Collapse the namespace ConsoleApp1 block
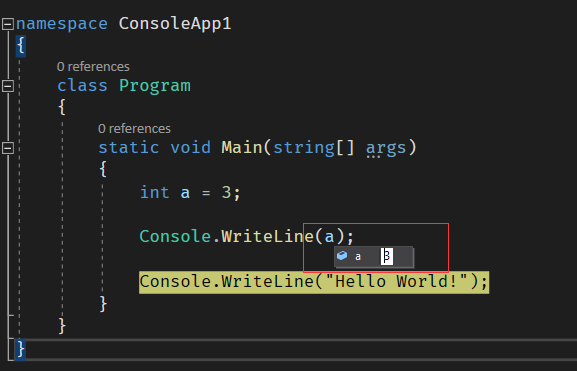Image resolution: width=577 pixels, height=371 pixels. (8, 24)
